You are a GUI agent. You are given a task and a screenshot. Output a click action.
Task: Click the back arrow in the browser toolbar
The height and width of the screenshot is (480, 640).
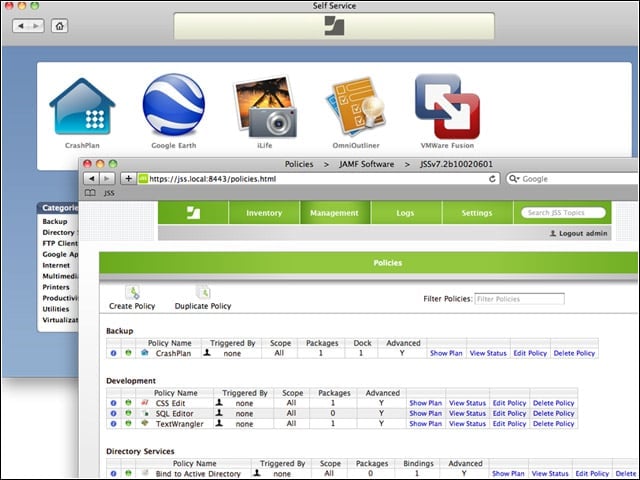click(x=91, y=178)
